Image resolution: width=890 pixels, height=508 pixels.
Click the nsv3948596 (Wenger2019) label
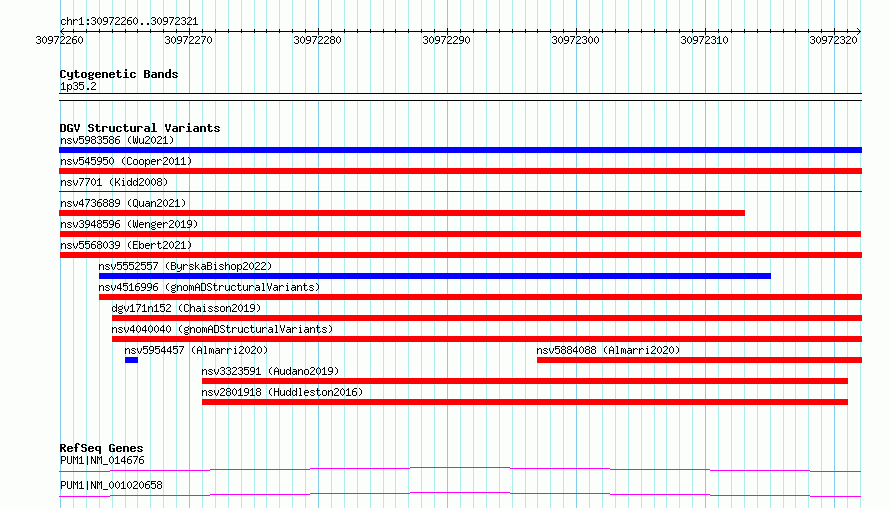[129, 224]
